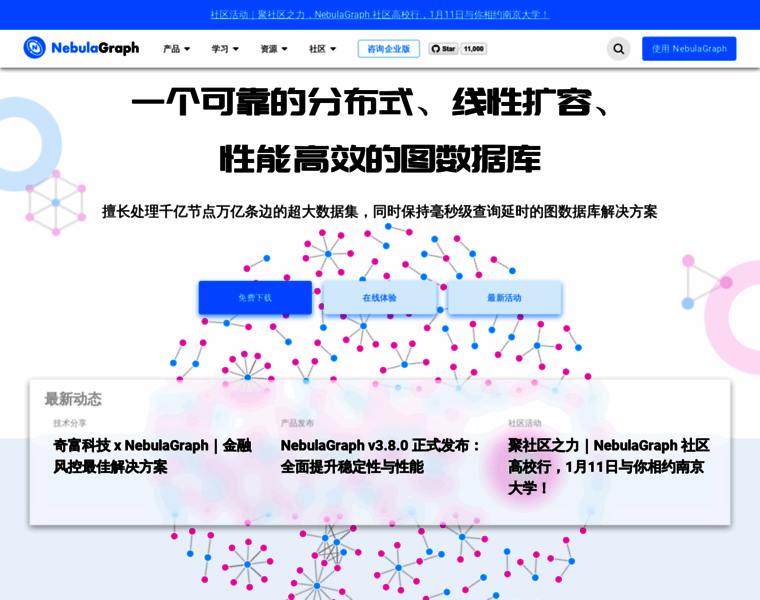Click the 咨询企业版 button
The width and height of the screenshot is (760, 600).
coord(389,48)
